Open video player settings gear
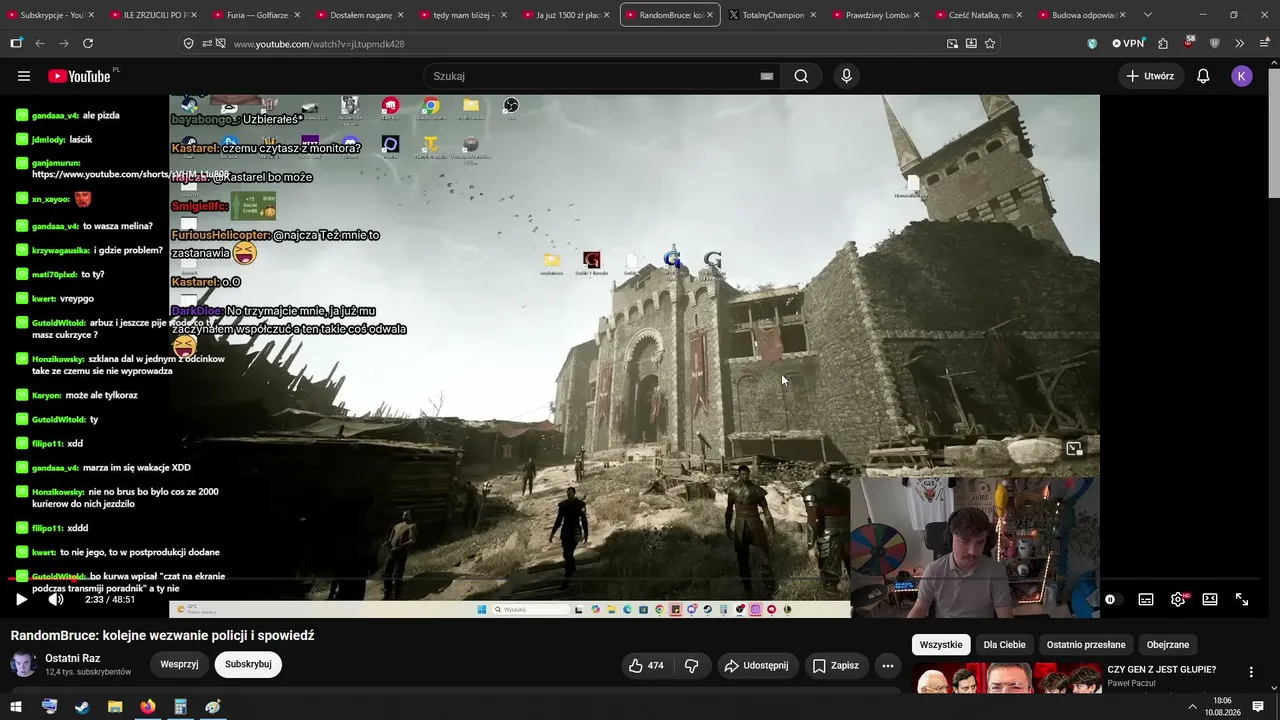 1178,600
